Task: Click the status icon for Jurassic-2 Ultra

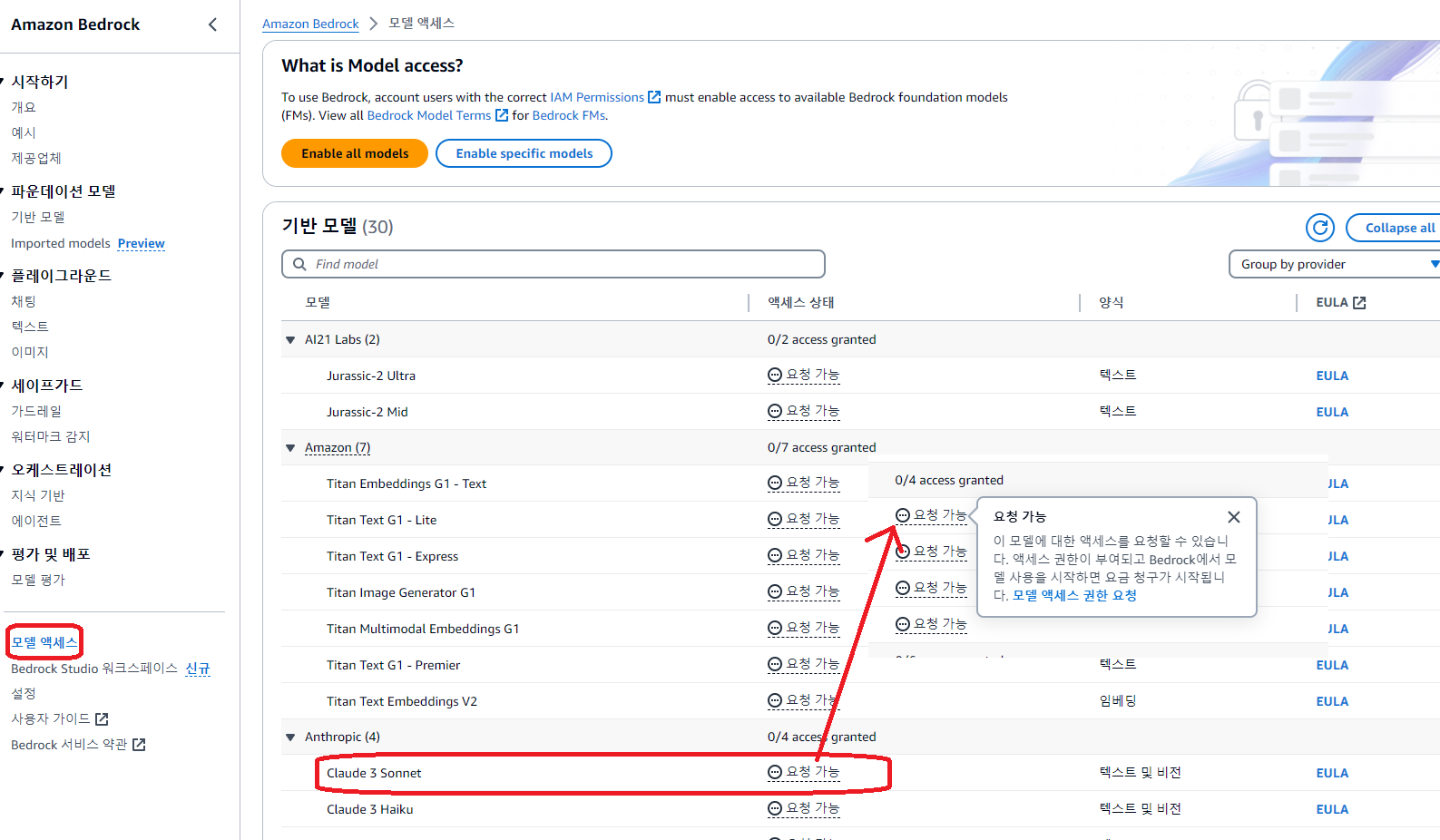Action: (x=775, y=376)
